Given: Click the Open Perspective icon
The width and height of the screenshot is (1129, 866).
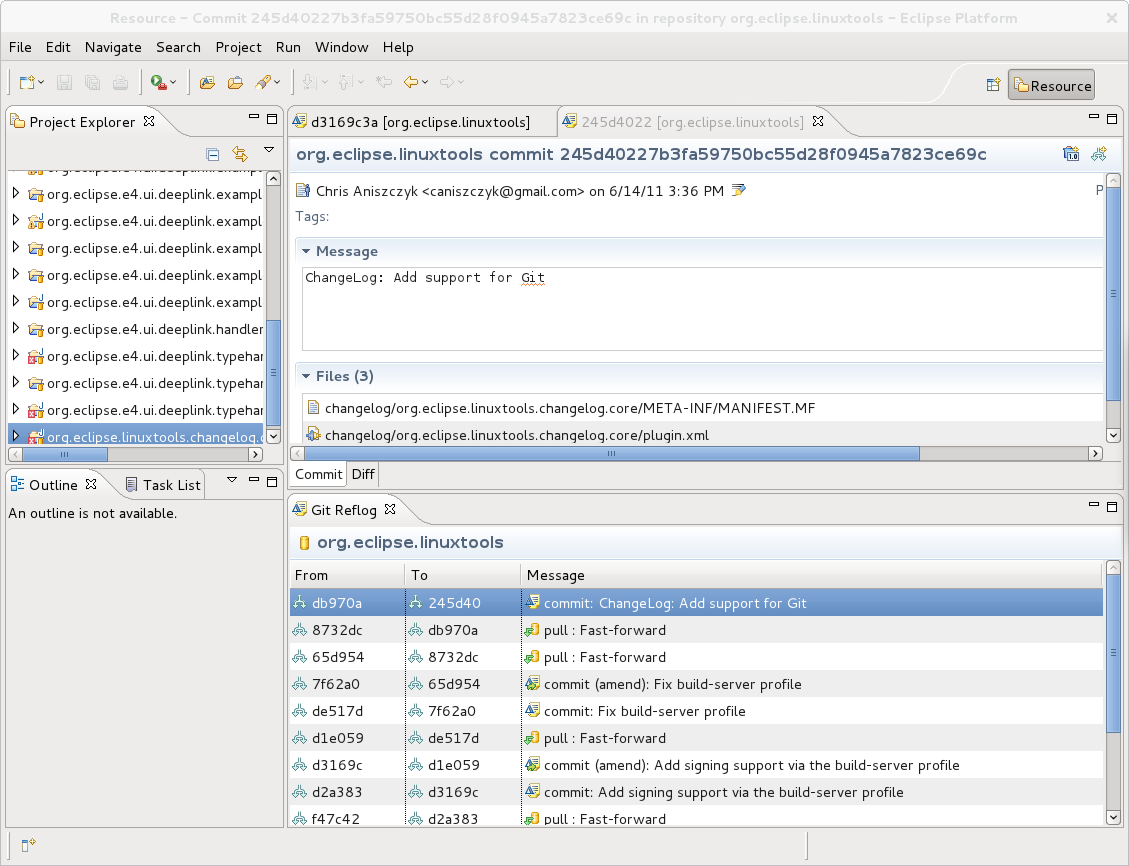Looking at the screenshot, I should tap(993, 85).
